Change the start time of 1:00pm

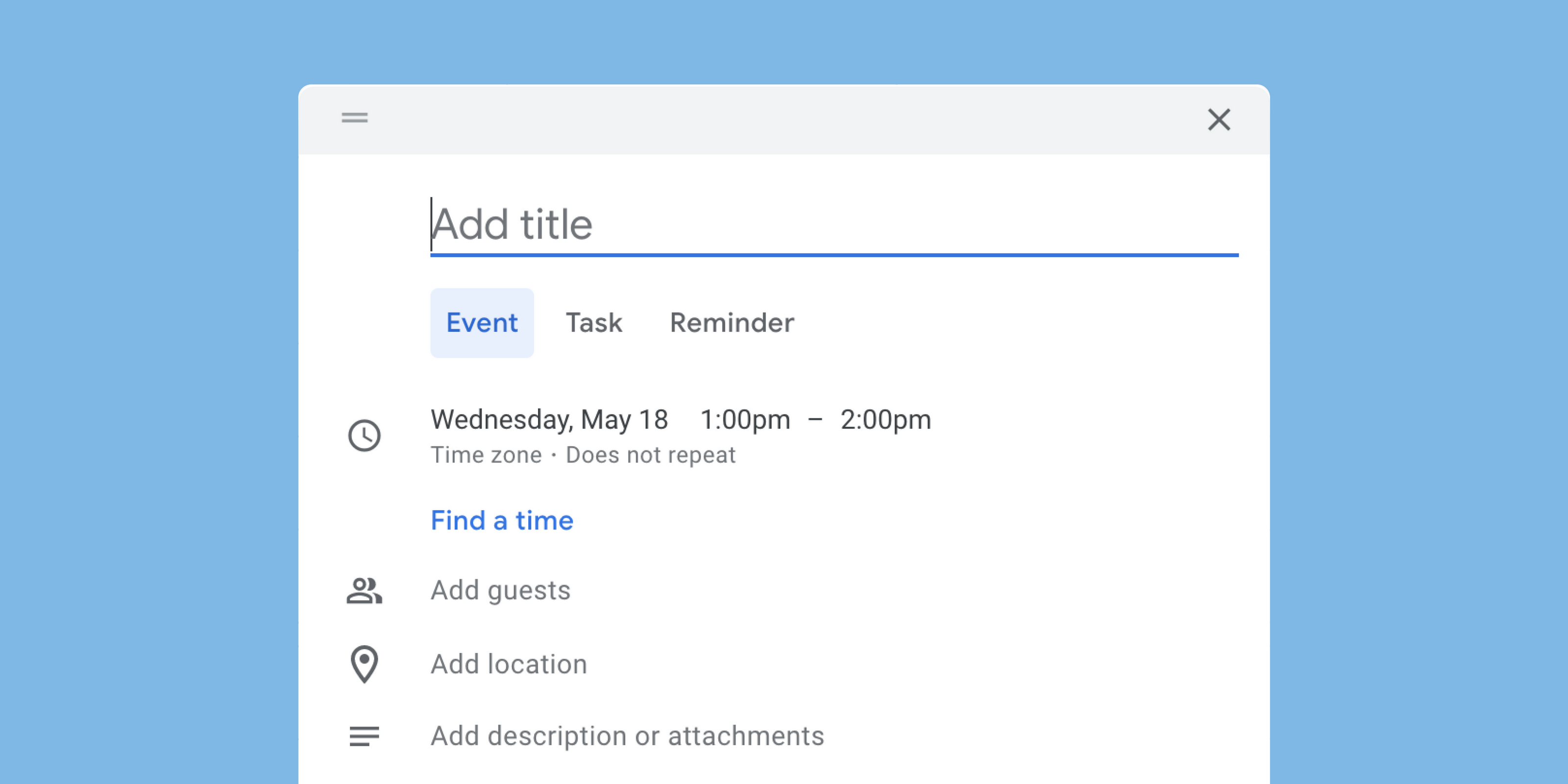744,419
